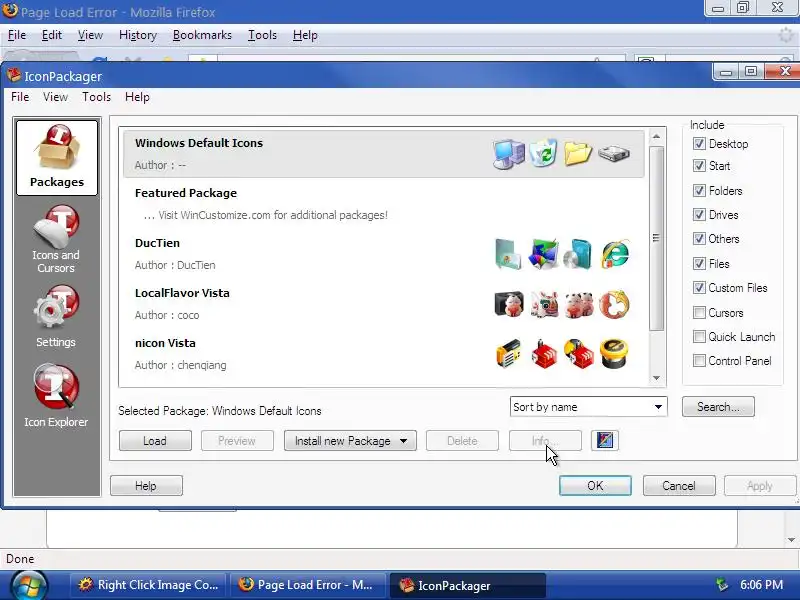Toggle the Folders checkbox

699,191
